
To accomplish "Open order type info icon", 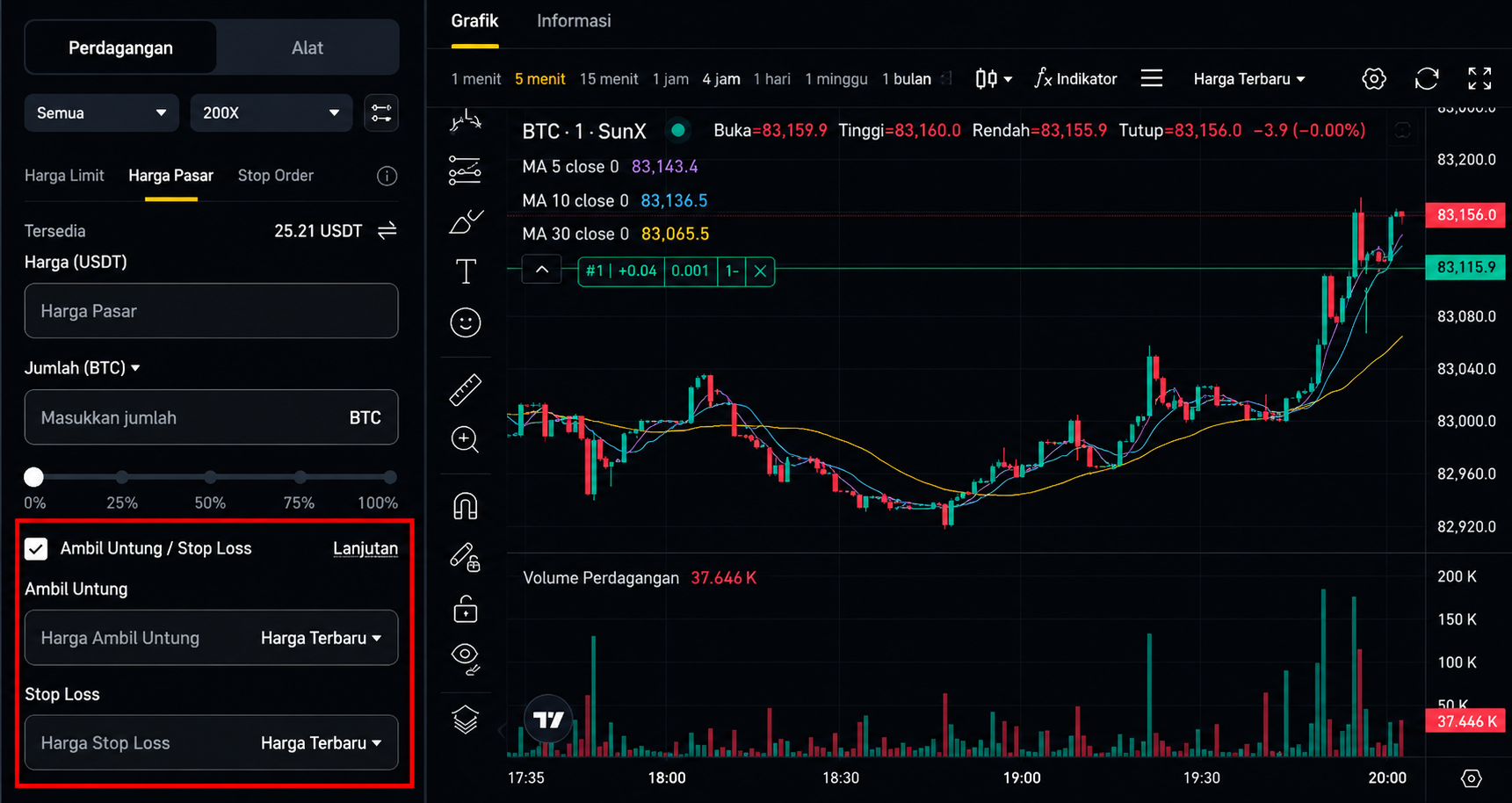I will [x=387, y=176].
